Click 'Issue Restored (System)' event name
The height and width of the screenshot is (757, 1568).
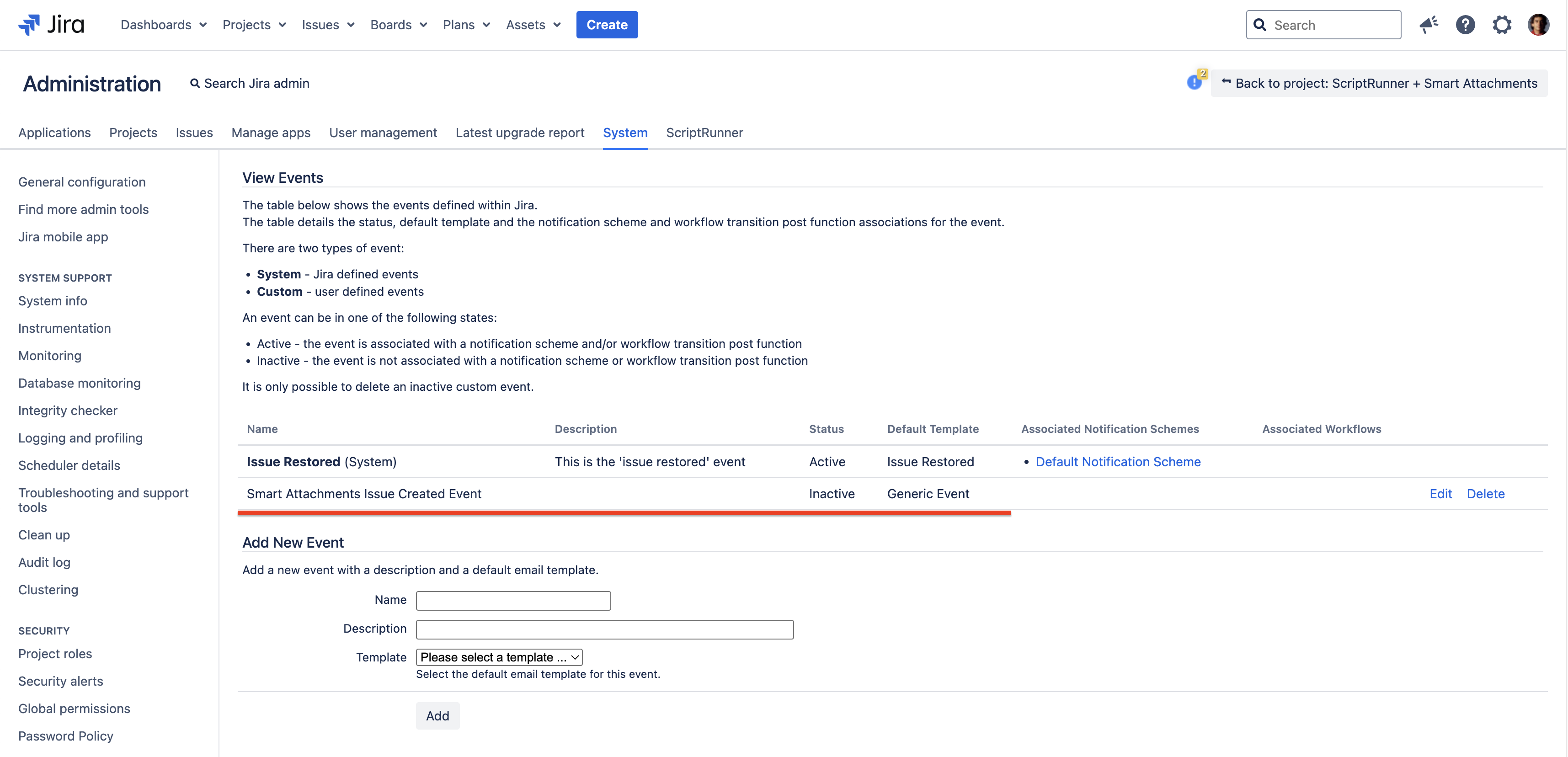click(321, 462)
